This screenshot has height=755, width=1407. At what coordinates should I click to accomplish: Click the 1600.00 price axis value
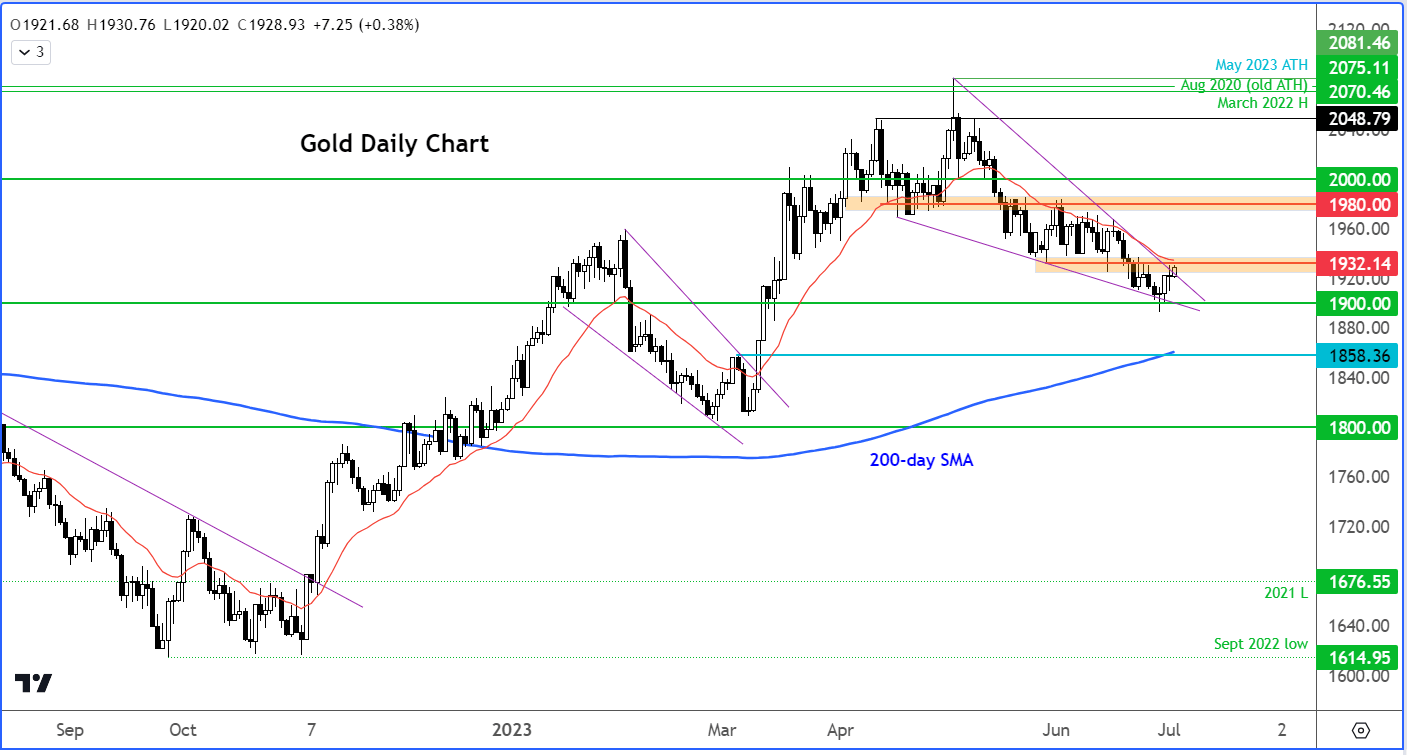point(1361,676)
